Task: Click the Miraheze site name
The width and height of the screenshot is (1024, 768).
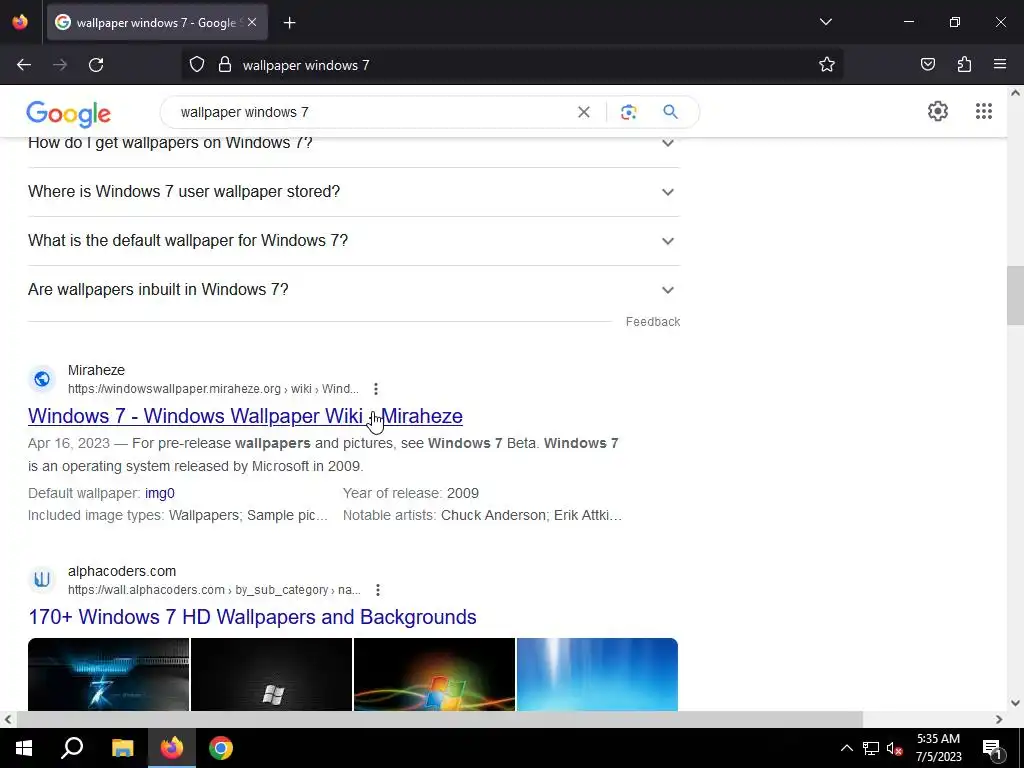Action: click(x=96, y=370)
